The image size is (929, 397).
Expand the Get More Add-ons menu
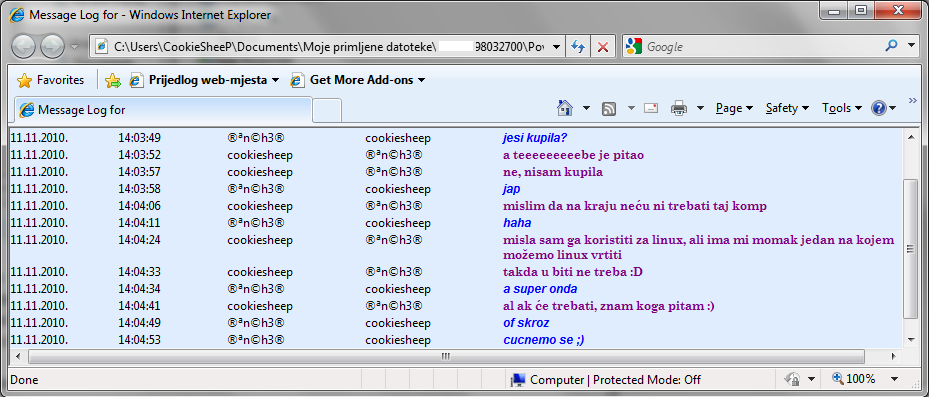(358, 80)
